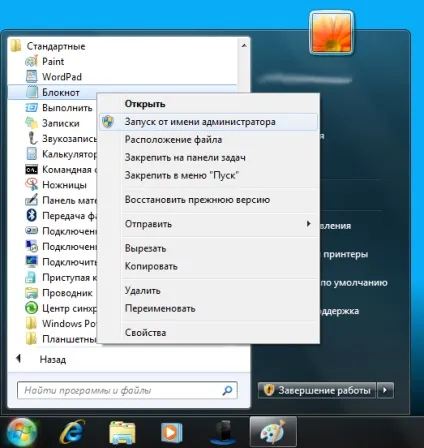Click the Приступая к работе icon
Screen dimensions: 424x448
point(31,277)
